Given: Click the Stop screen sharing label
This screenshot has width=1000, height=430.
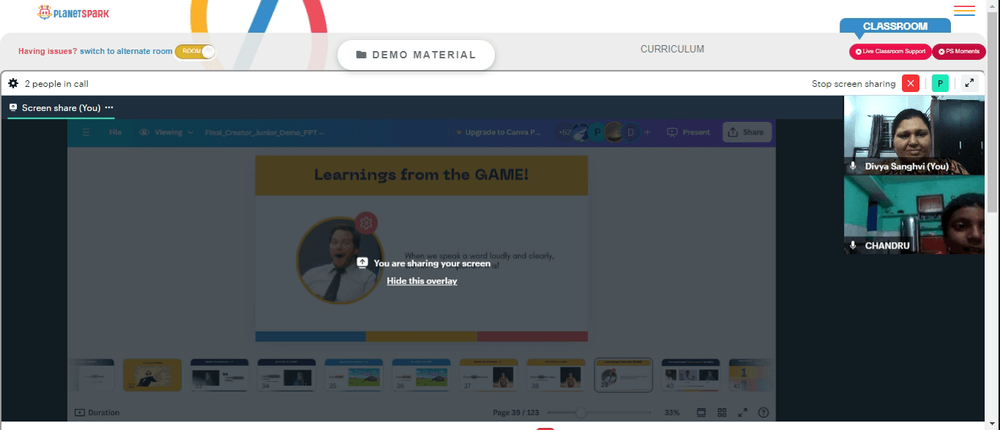Looking at the screenshot, I should pos(853,84).
